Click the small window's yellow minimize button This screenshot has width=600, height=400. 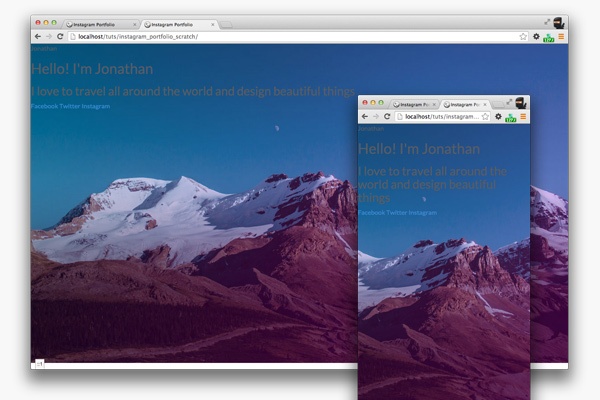373,103
